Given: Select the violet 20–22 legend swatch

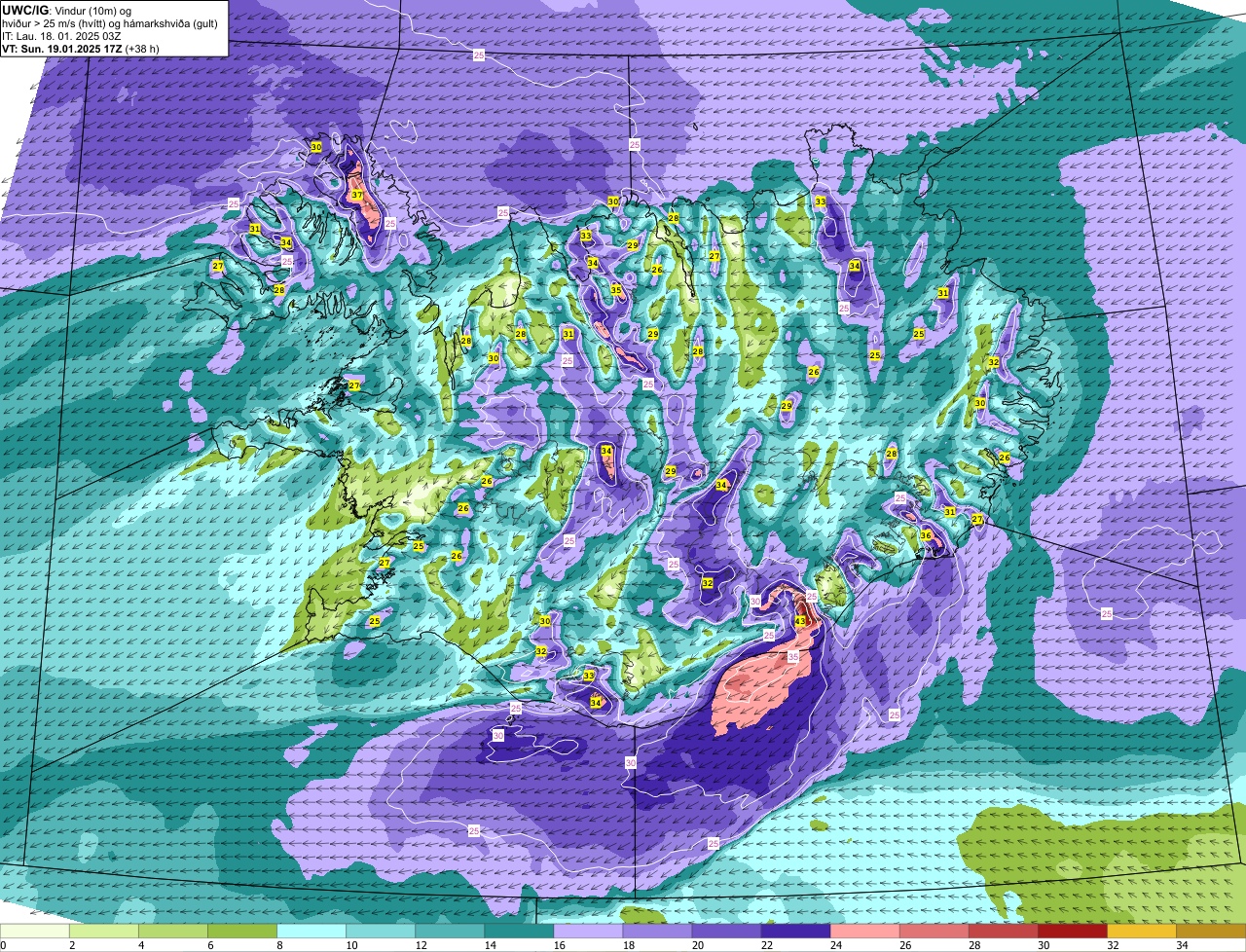Looking at the screenshot, I should click(x=726, y=931).
